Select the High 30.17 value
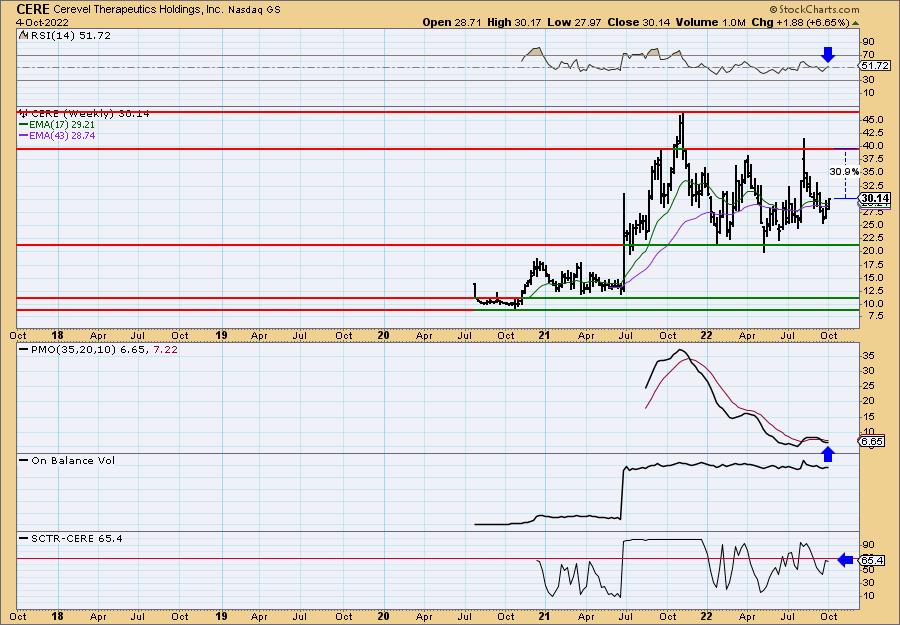 pyautogui.click(x=515, y=22)
